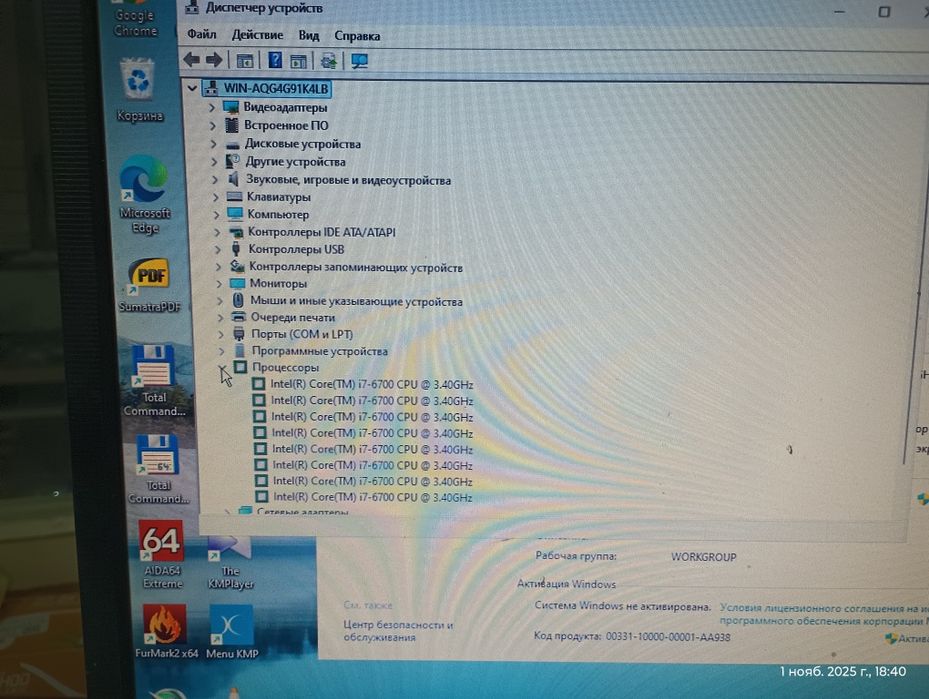Collapse the WIN-AQG4G91K4LB root node
This screenshot has width=929, height=699.
[x=192, y=88]
